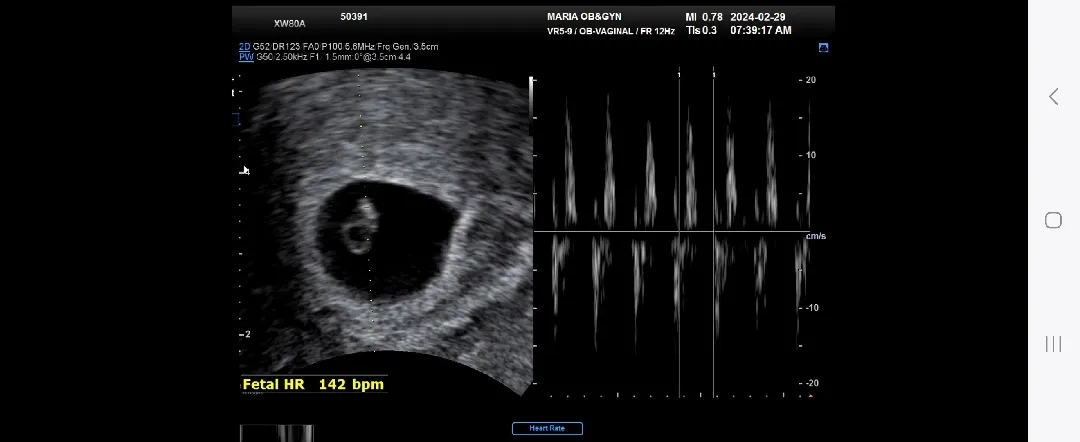The width and height of the screenshot is (1080, 442).
Task: Tap the Android back navigation arrow
Action: tap(1053, 97)
